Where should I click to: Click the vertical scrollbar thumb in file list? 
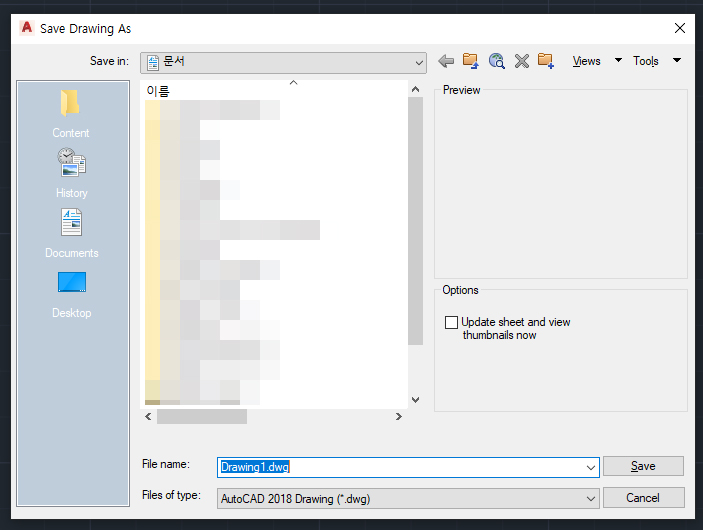(416, 221)
